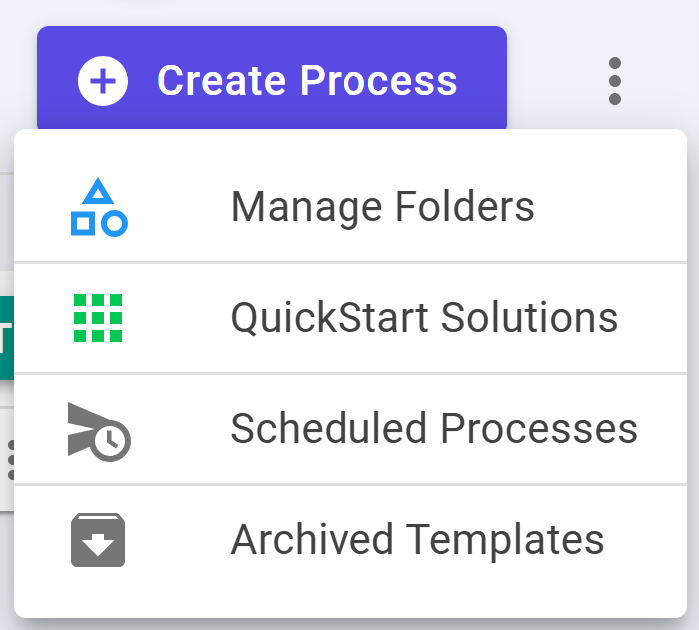This screenshot has height=630, width=699.
Task: Open QuickStart Solutions from the menu
Action: (x=350, y=318)
